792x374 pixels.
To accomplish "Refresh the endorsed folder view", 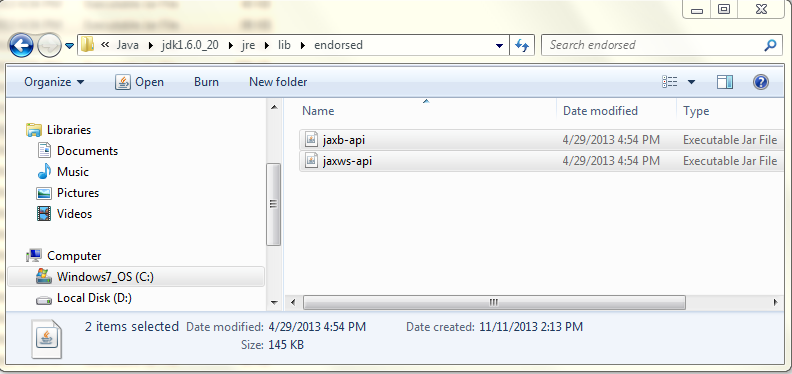I will point(522,45).
